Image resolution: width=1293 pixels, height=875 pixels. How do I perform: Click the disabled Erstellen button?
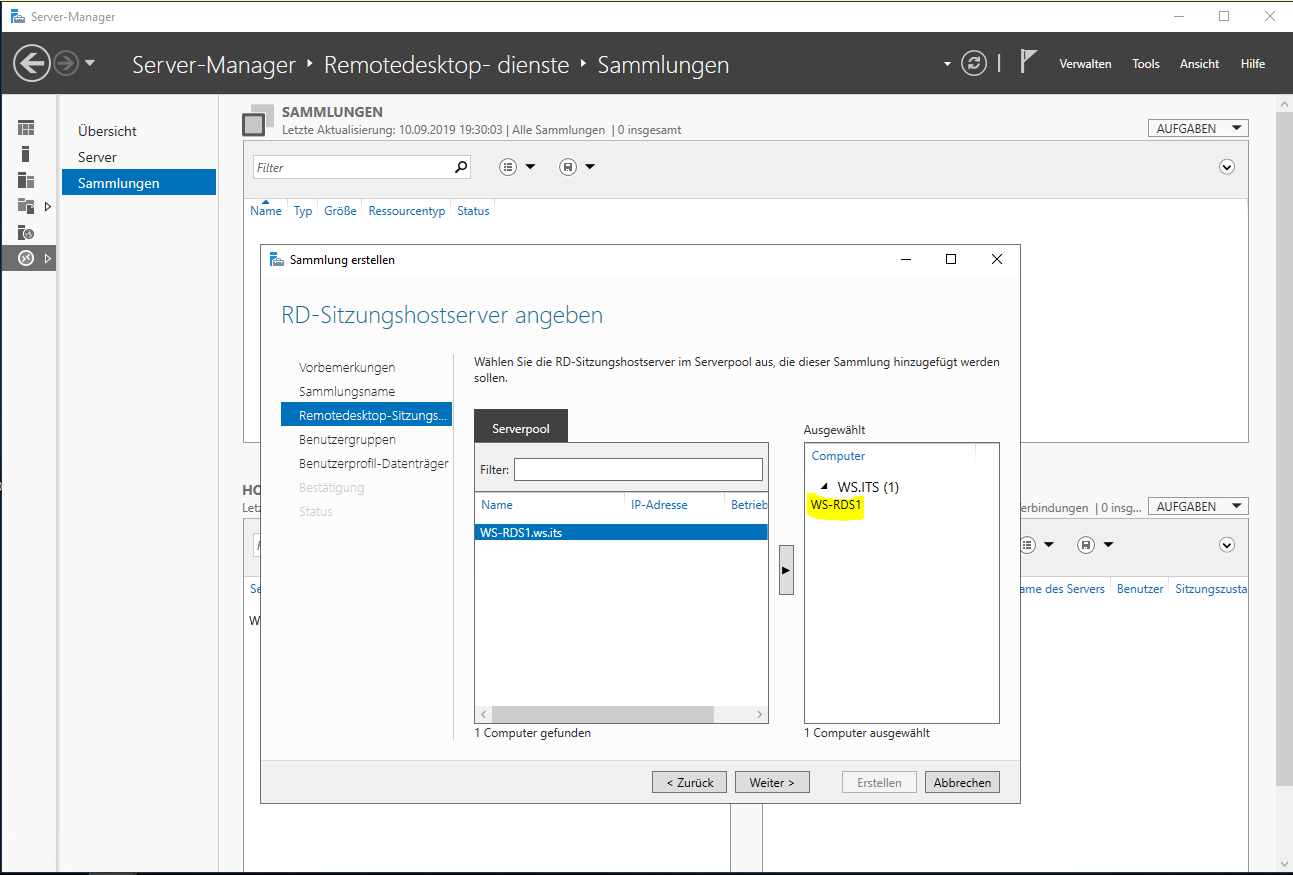(x=879, y=783)
